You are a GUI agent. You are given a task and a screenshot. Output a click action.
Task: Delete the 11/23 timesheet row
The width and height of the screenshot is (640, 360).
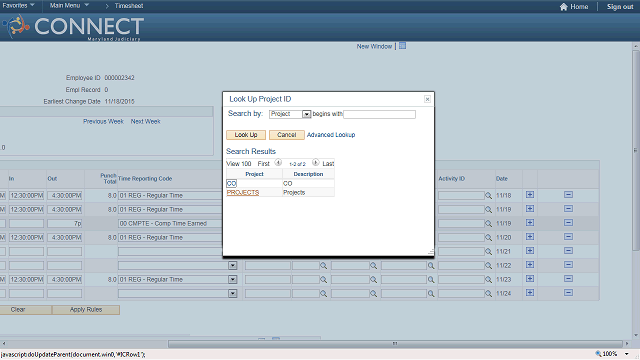pos(568,279)
